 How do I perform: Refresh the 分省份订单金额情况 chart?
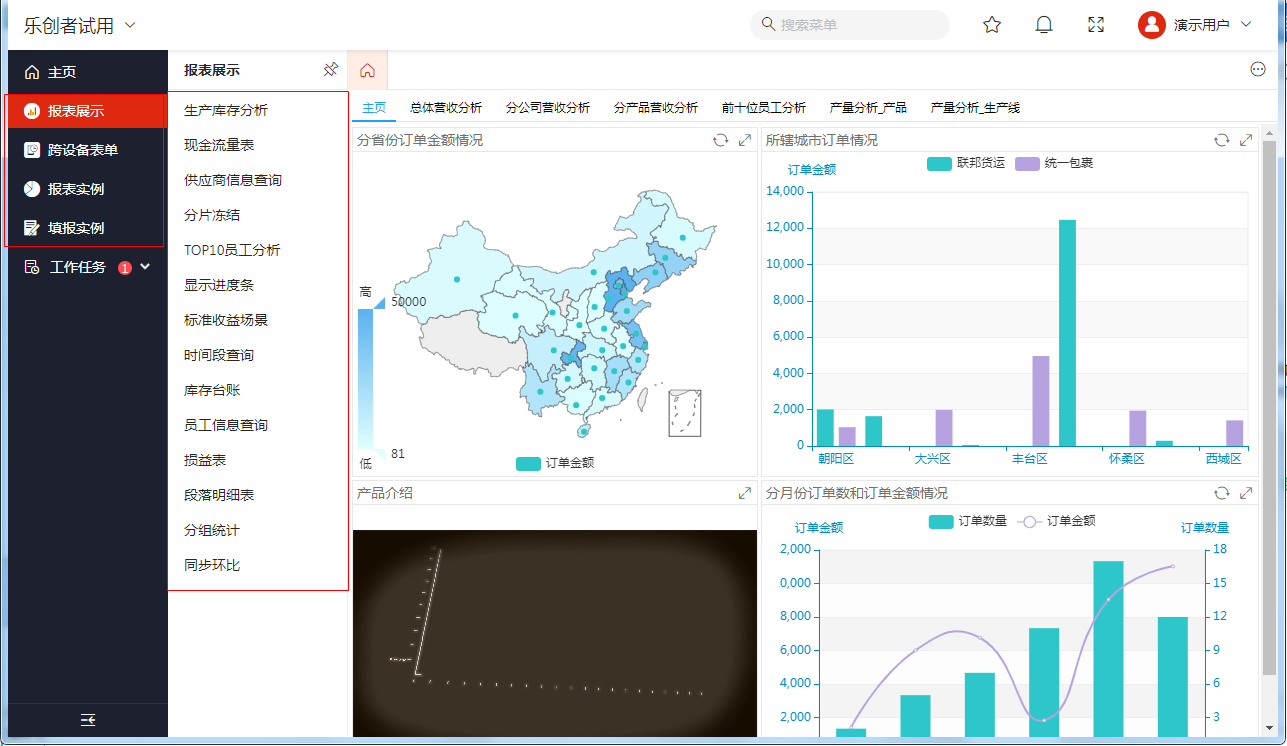pyautogui.click(x=720, y=141)
